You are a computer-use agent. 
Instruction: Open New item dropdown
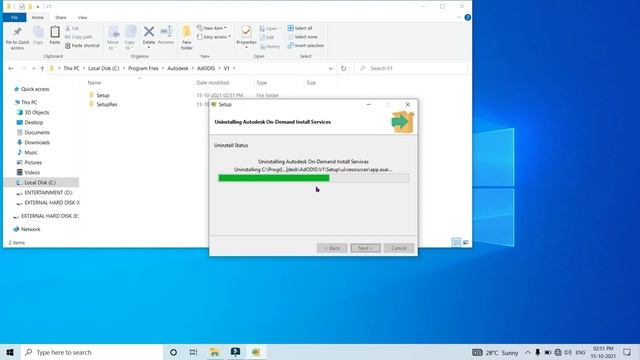coord(211,28)
